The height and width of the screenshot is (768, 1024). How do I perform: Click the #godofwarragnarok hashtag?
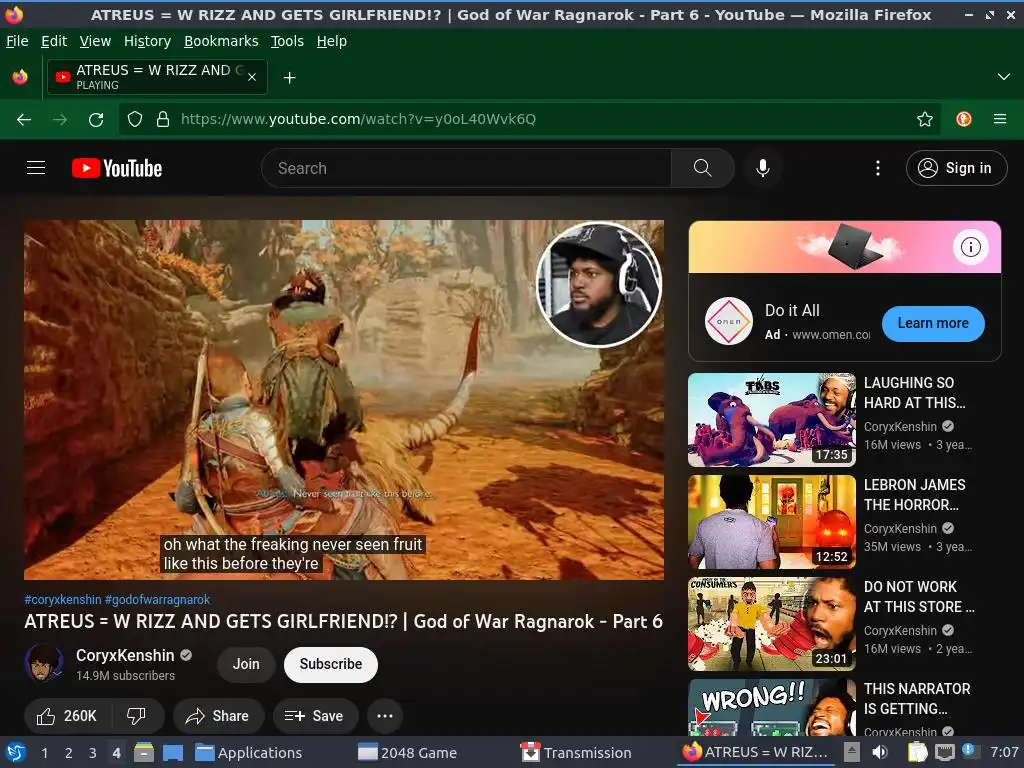[x=157, y=600]
